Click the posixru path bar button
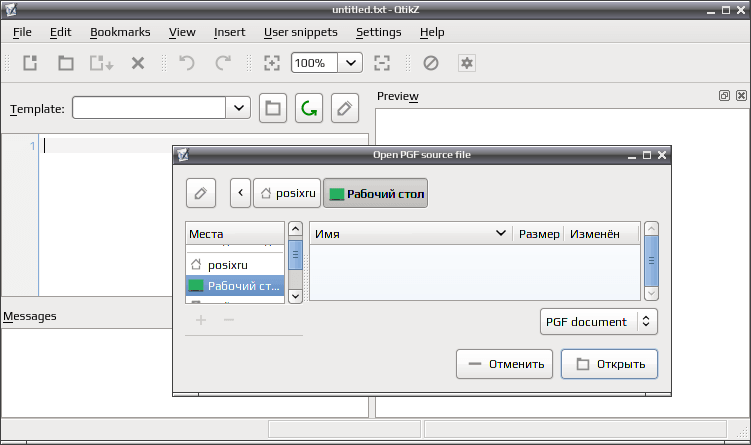Viewport: 751px width, 445px height. point(287,193)
